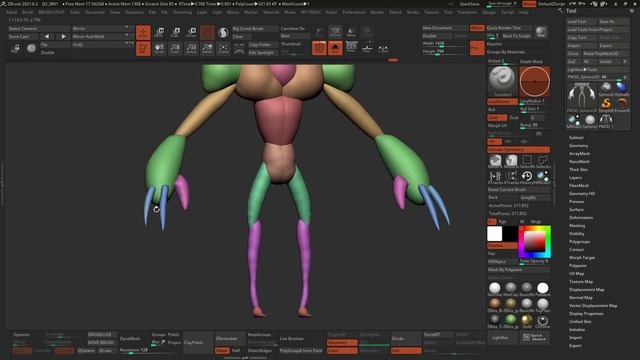
Task: Toggle CamView On
Action: tap(293, 29)
